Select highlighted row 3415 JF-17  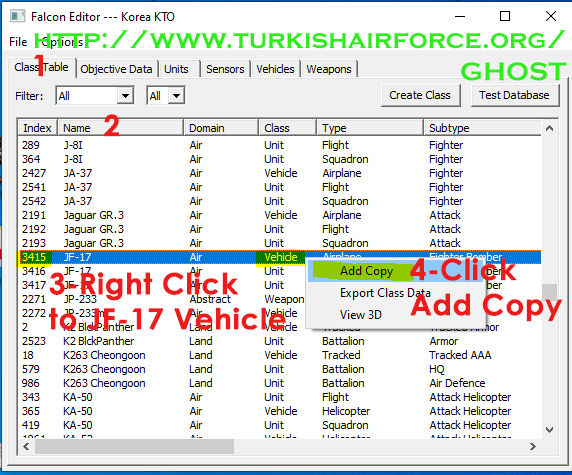tap(280, 257)
